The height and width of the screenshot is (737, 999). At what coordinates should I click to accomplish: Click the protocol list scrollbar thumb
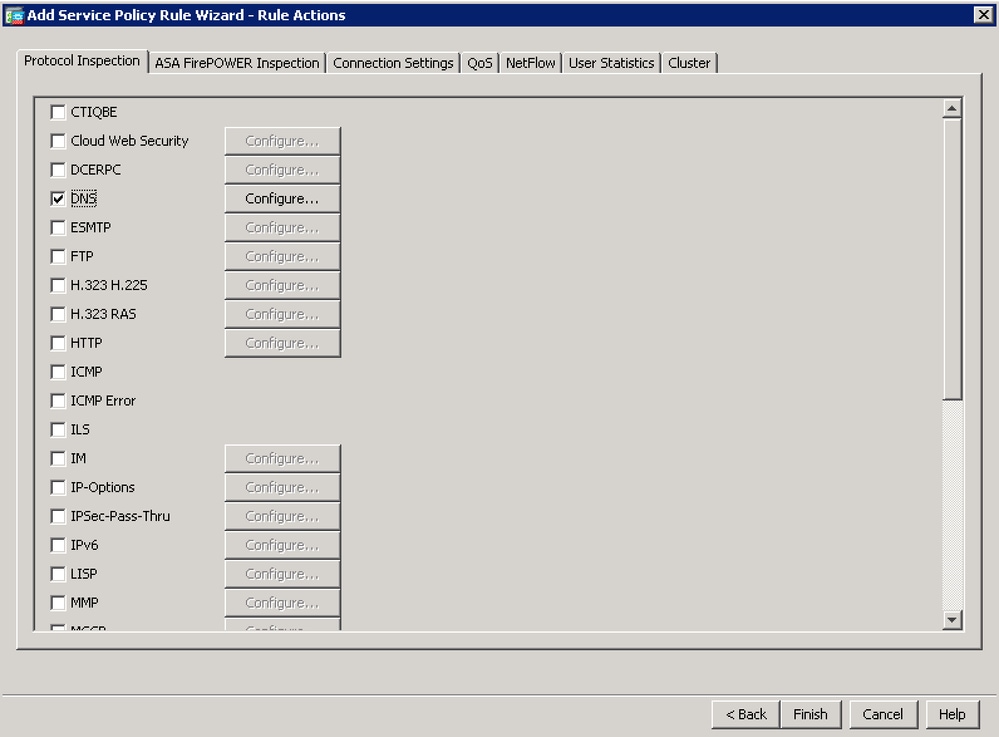tap(952, 259)
